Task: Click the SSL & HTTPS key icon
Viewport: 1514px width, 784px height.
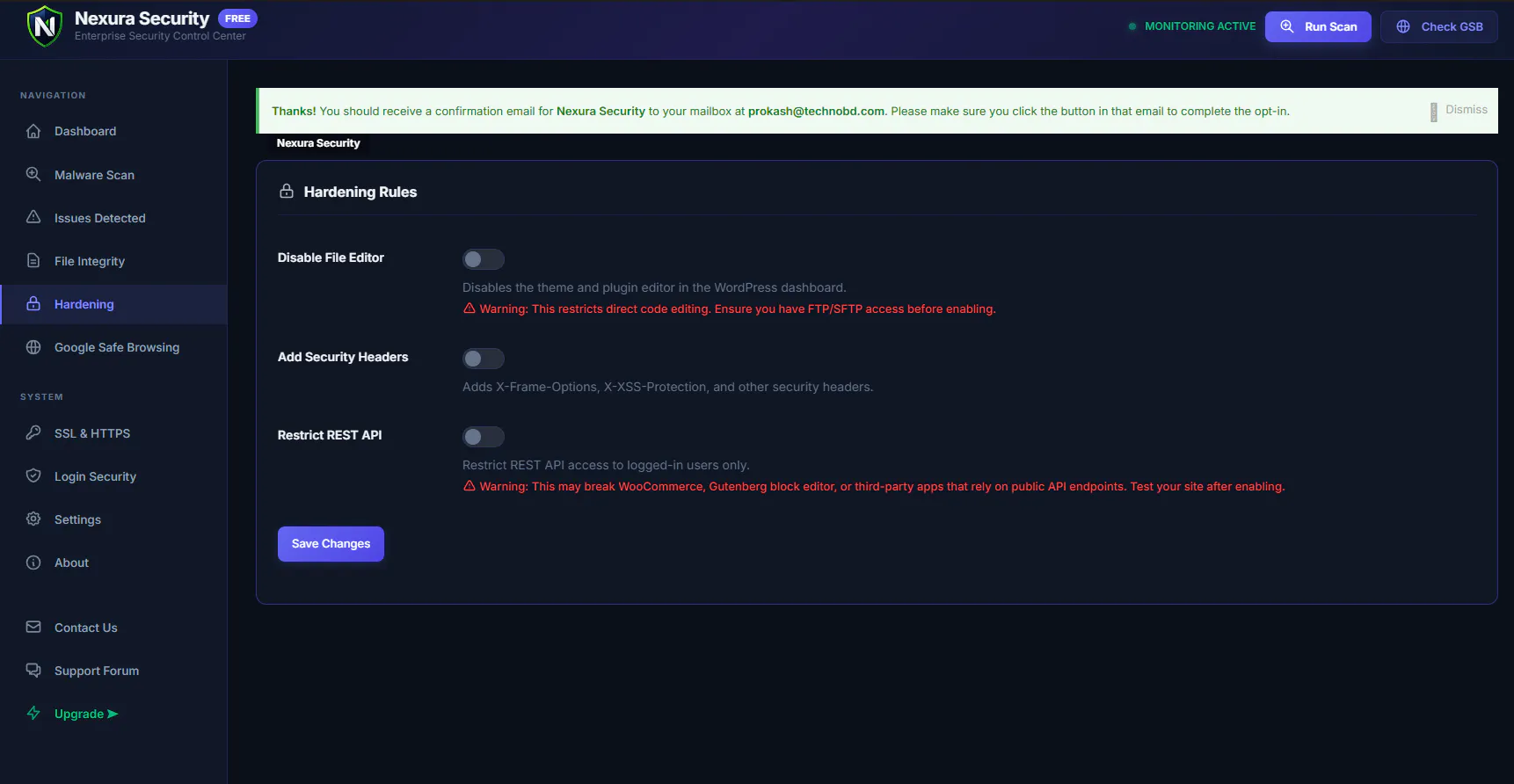Action: click(x=33, y=432)
